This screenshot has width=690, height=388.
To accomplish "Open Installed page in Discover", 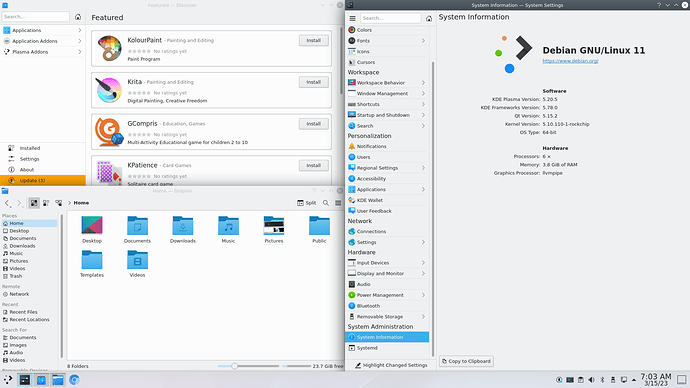I will (x=43, y=148).
